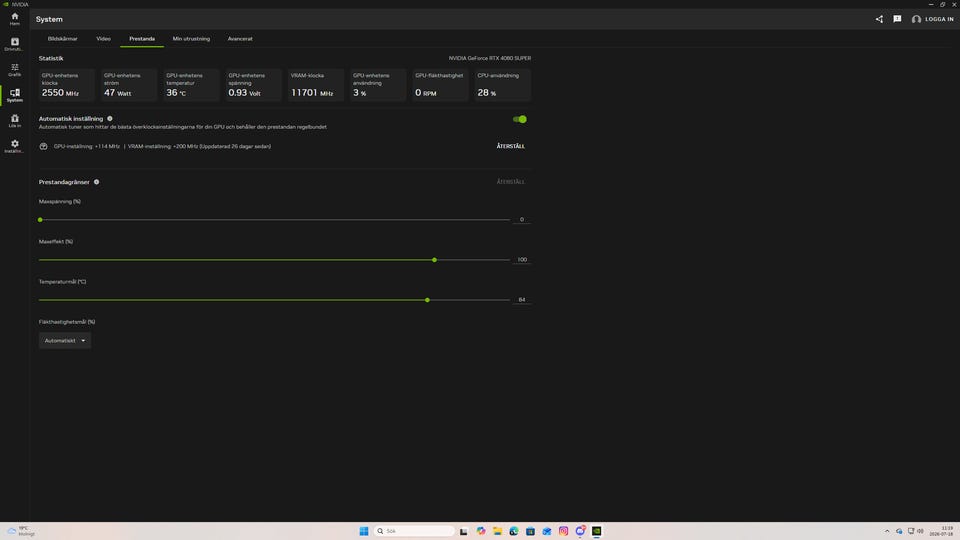Click the Maxeffekt value field showing 100

tap(522, 260)
